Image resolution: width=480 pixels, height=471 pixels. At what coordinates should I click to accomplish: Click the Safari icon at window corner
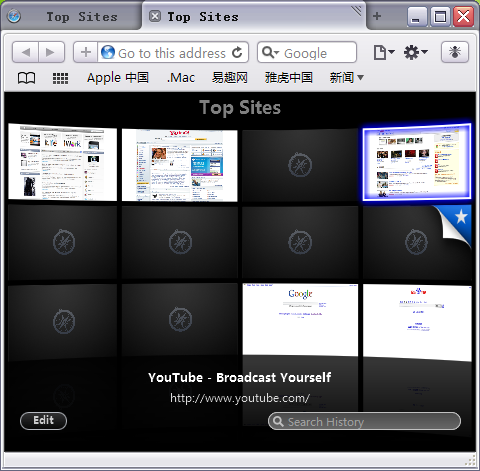[x=14, y=16]
